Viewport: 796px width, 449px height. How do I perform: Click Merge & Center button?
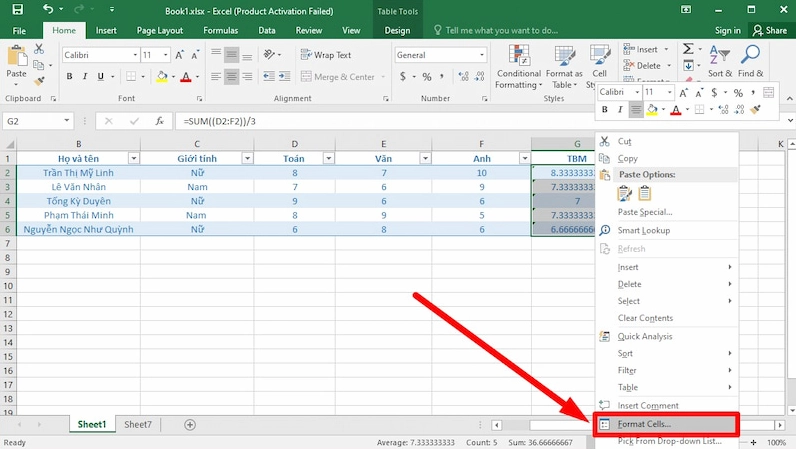338,77
